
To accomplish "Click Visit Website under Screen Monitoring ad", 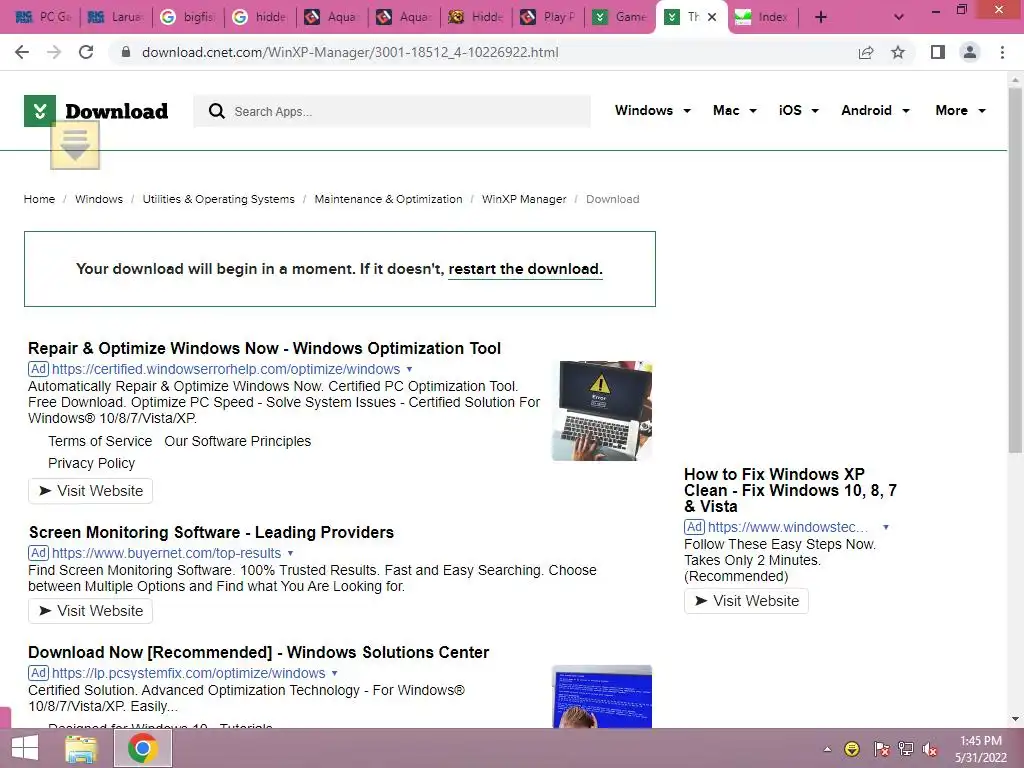I will pos(90,611).
